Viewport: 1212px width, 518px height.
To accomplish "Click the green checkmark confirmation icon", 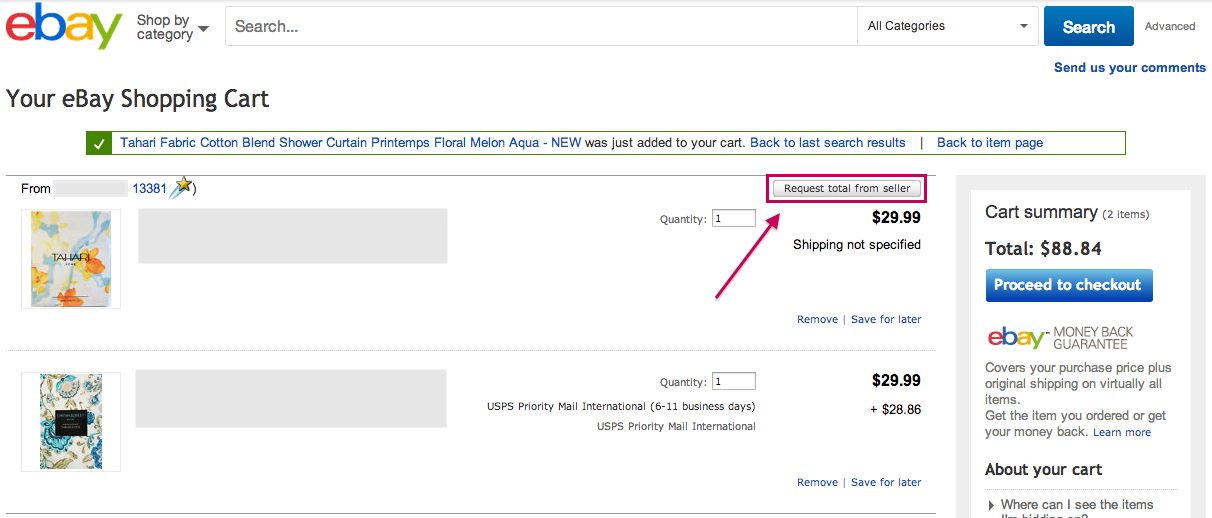I will (x=98, y=143).
